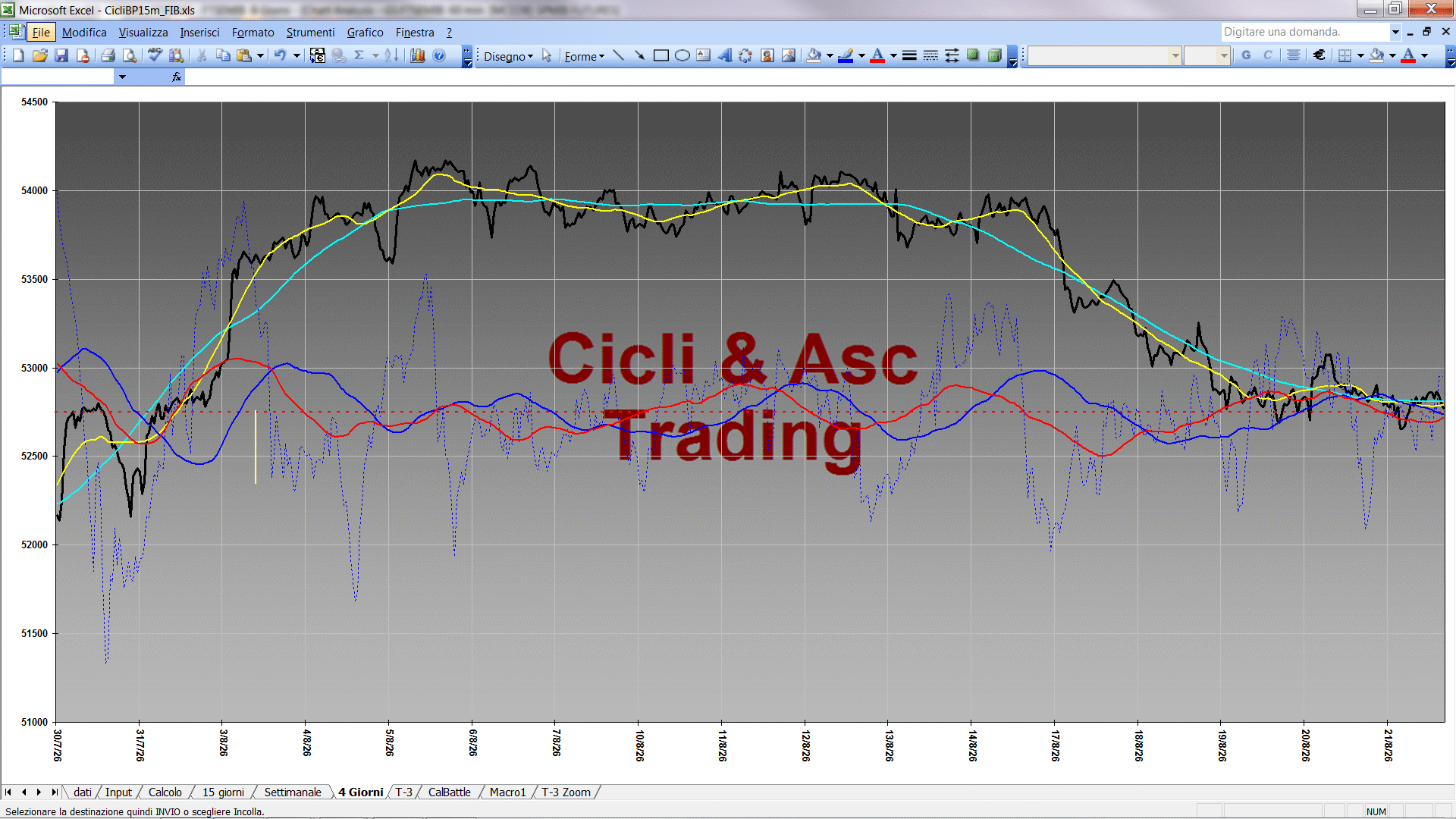The width and height of the screenshot is (1456, 819).
Task: Select the Arrow drawing tool
Action: pos(640,55)
